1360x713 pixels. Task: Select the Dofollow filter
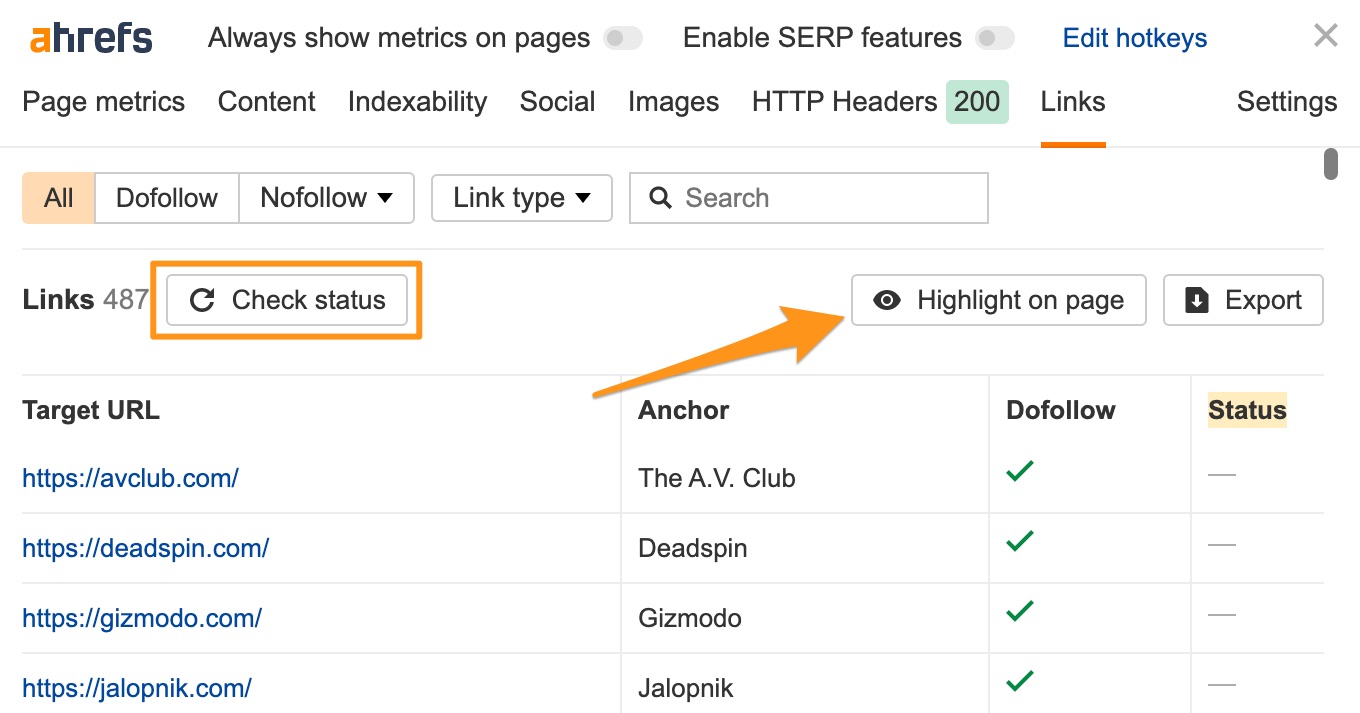coord(166,198)
